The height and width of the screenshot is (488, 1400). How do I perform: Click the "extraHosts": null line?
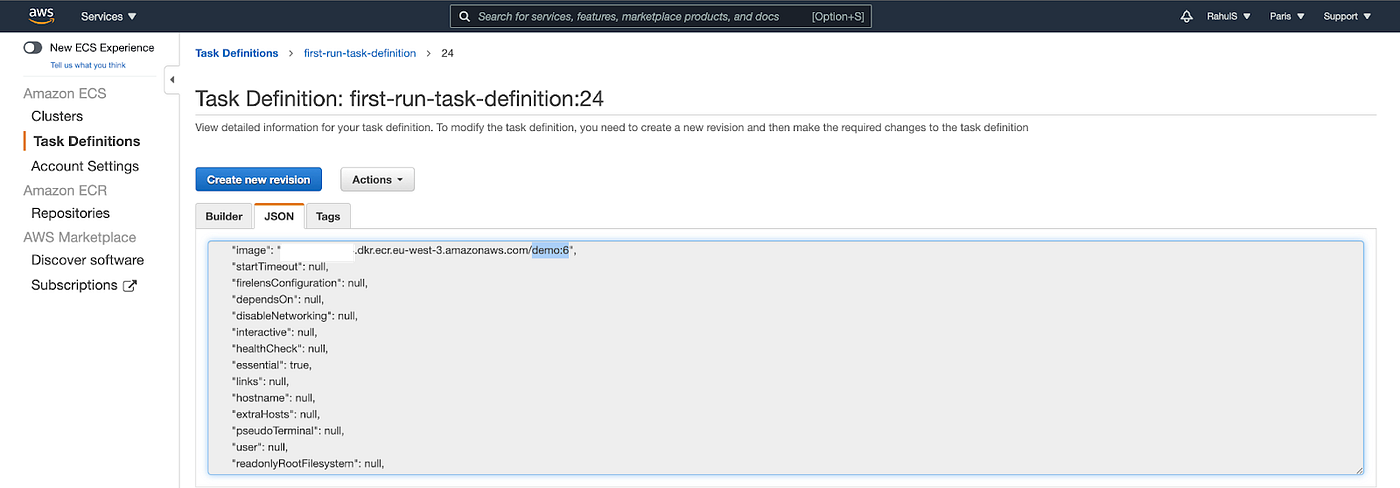[x=276, y=414]
